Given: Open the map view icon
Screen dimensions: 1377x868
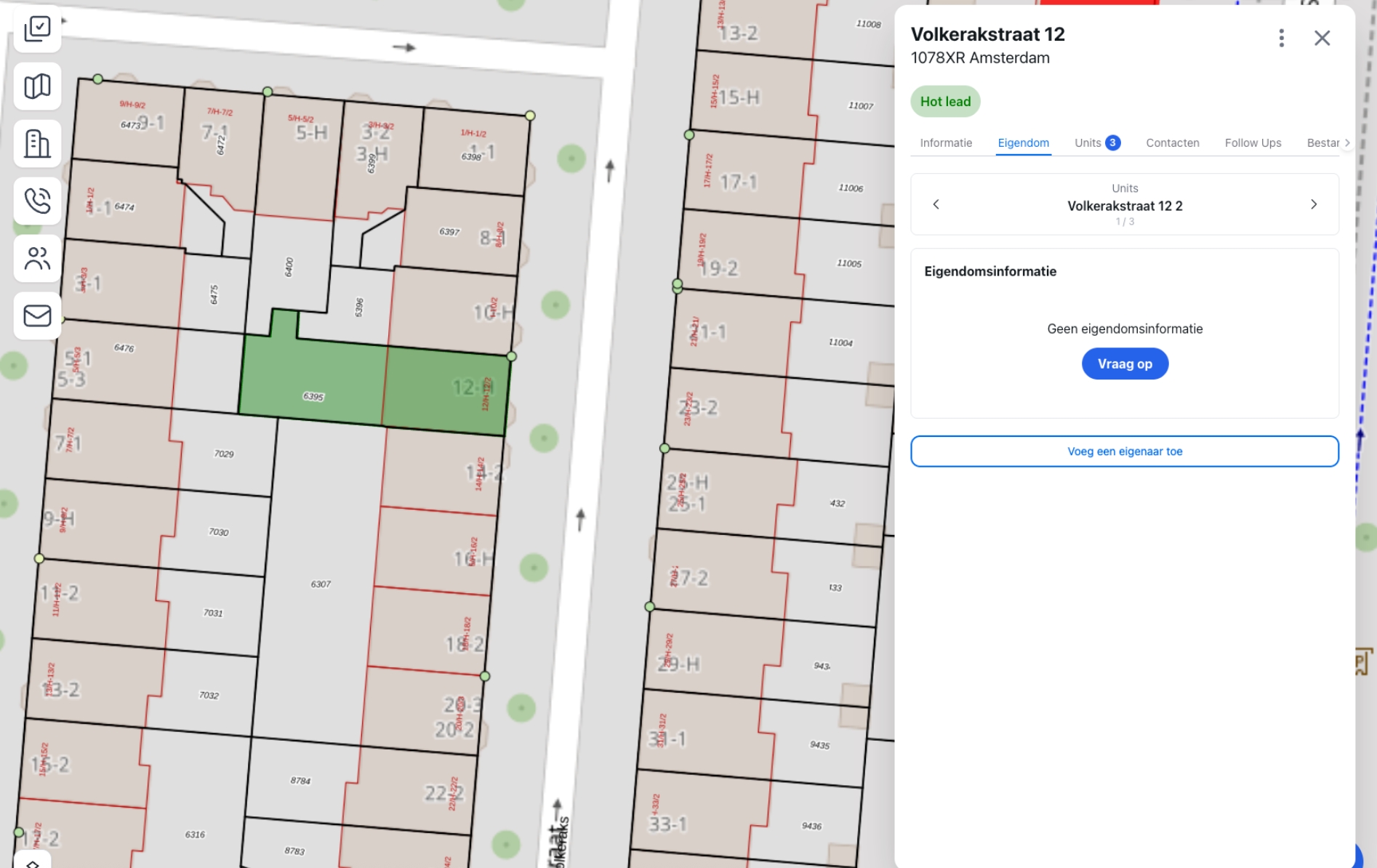Looking at the screenshot, I should pyautogui.click(x=37, y=87).
